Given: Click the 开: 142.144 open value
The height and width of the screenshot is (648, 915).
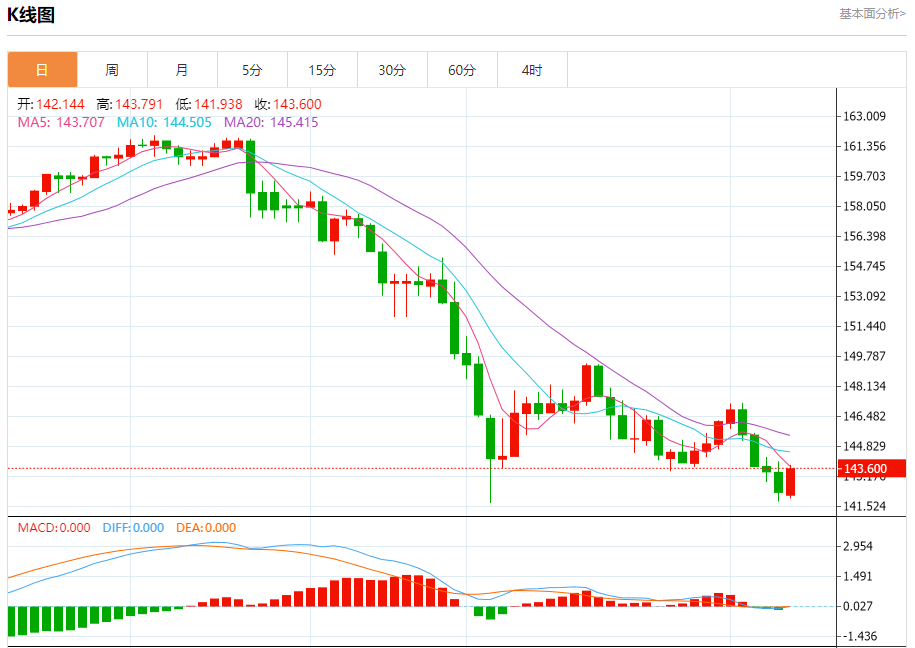Looking at the screenshot, I should (x=51, y=104).
